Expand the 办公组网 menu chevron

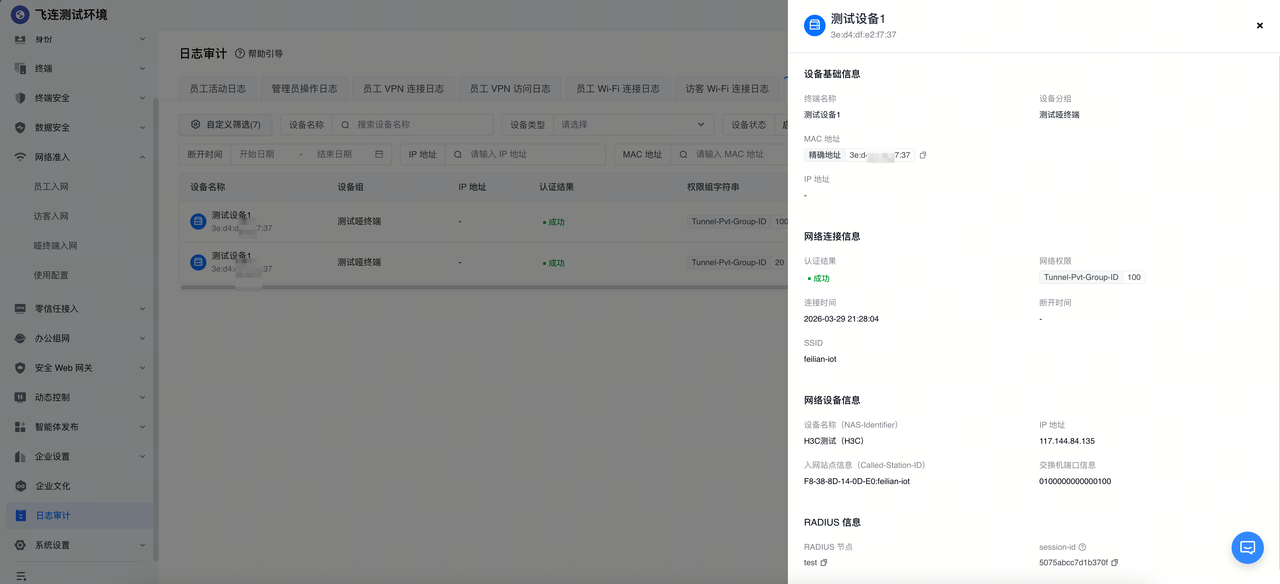142,338
